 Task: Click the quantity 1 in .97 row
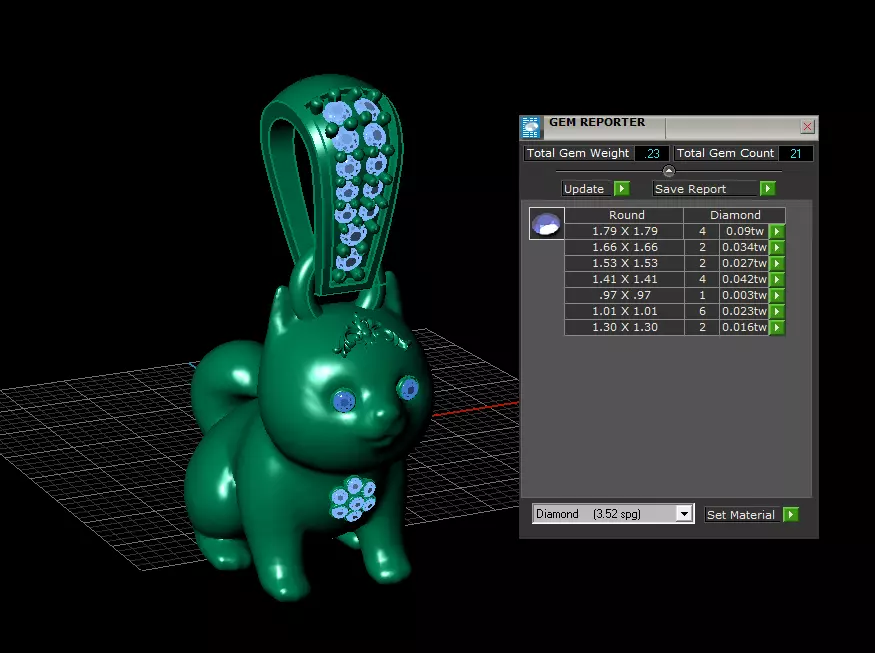tap(702, 295)
